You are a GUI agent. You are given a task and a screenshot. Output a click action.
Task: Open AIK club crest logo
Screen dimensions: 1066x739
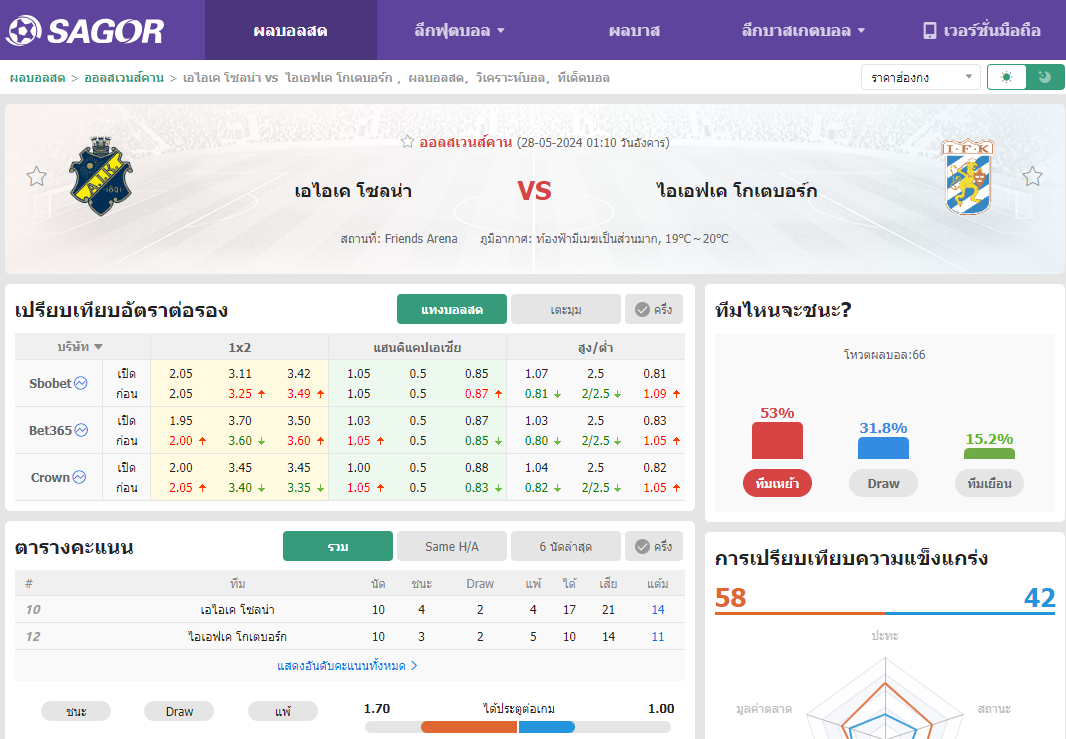point(101,176)
